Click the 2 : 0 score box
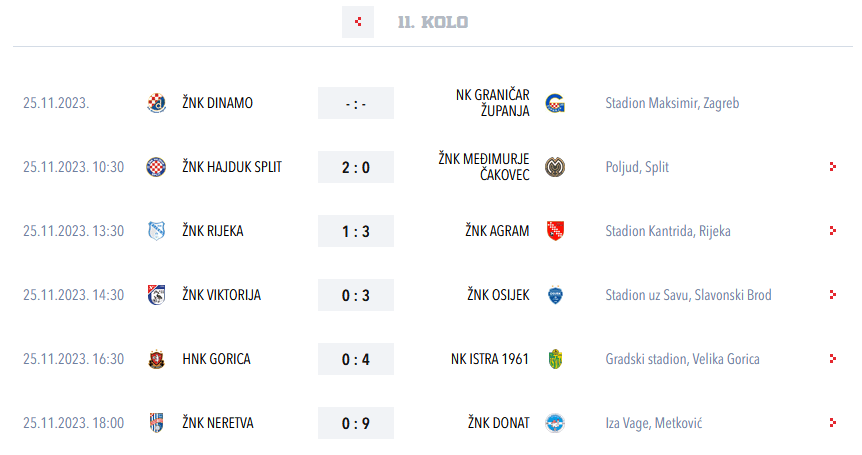The width and height of the screenshot is (862, 455). click(x=356, y=167)
